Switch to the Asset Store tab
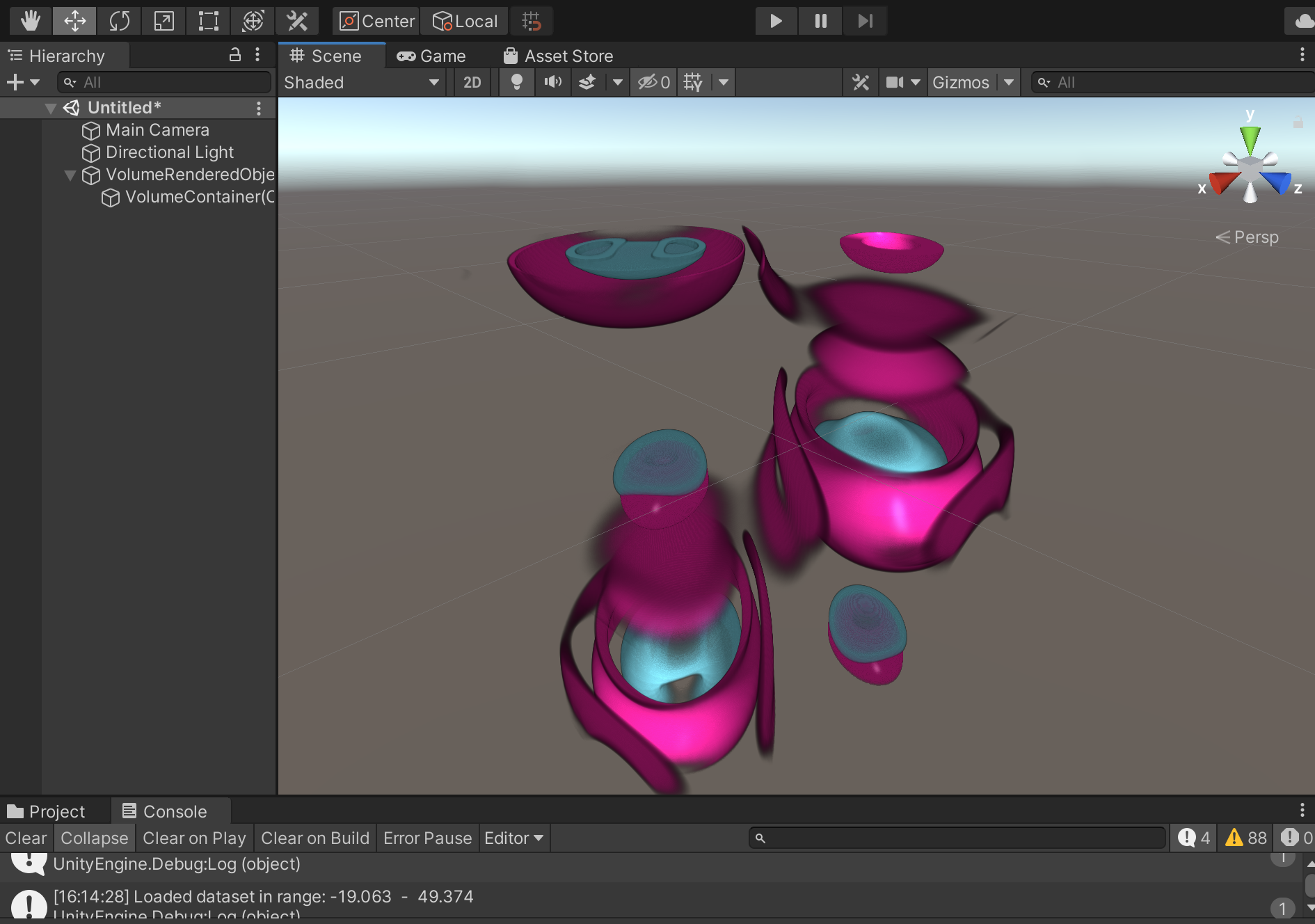This screenshot has width=1315, height=924. click(559, 56)
